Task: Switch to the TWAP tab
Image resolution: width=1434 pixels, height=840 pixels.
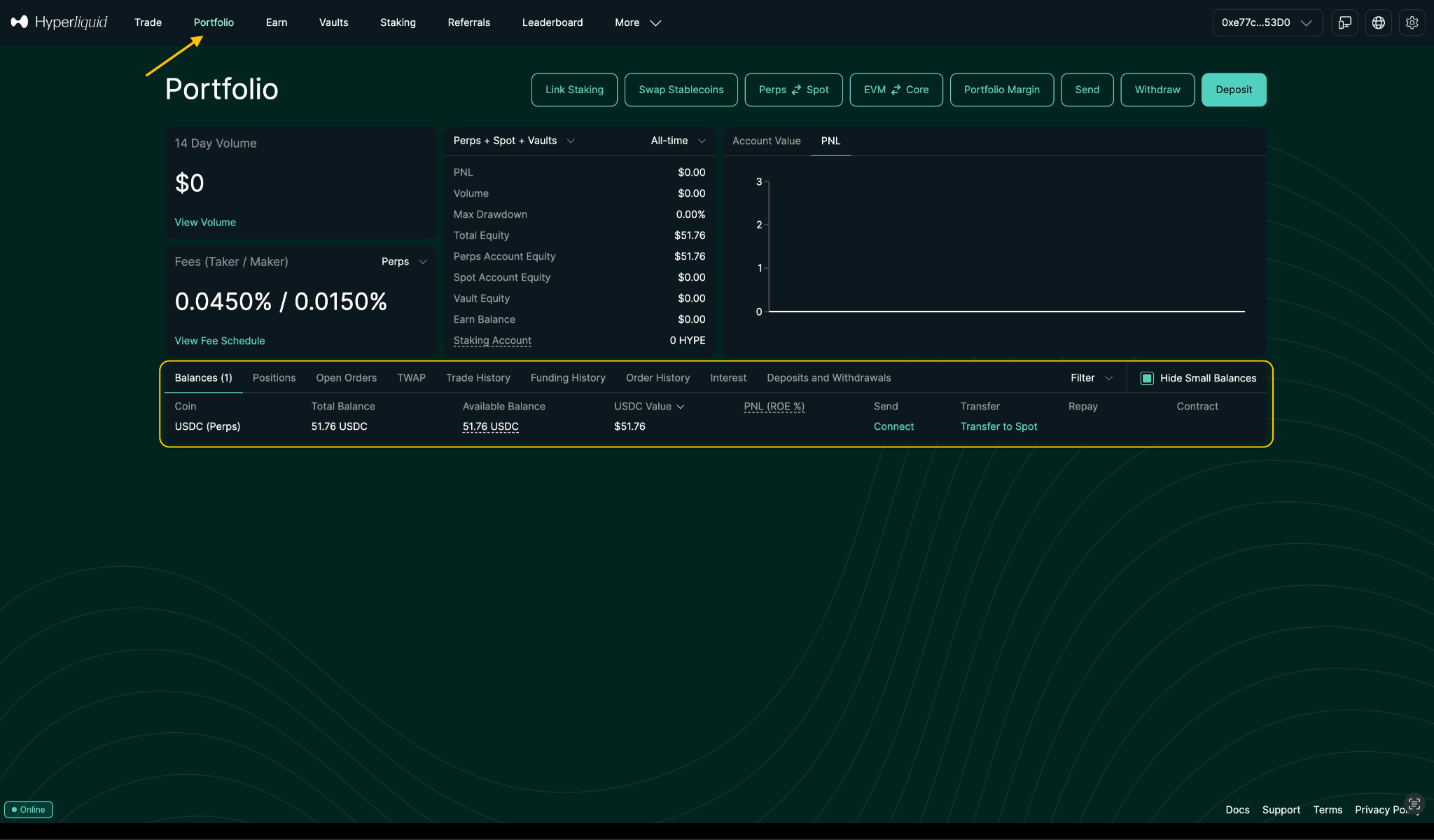Action: point(411,378)
